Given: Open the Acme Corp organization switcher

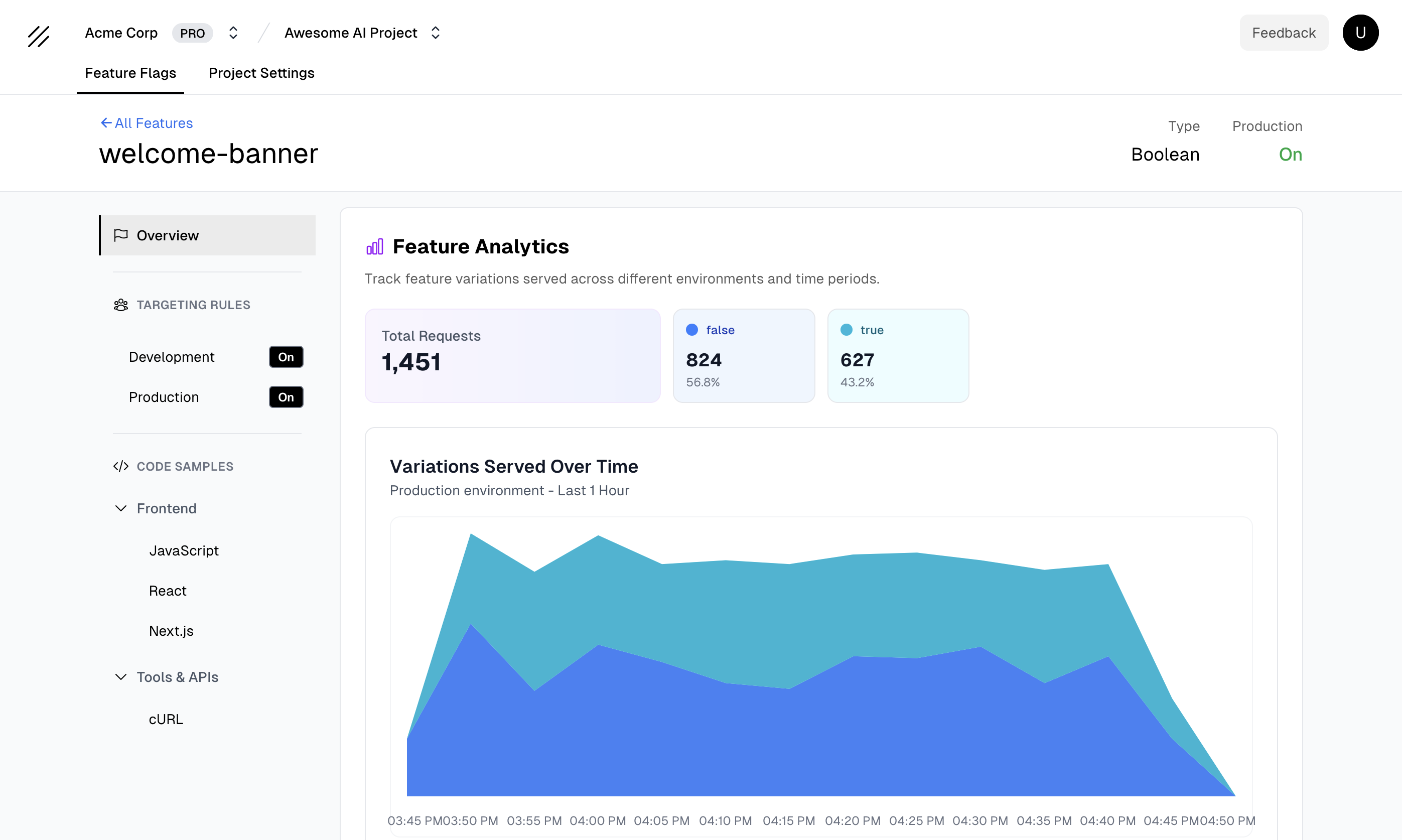Looking at the screenshot, I should [233, 32].
